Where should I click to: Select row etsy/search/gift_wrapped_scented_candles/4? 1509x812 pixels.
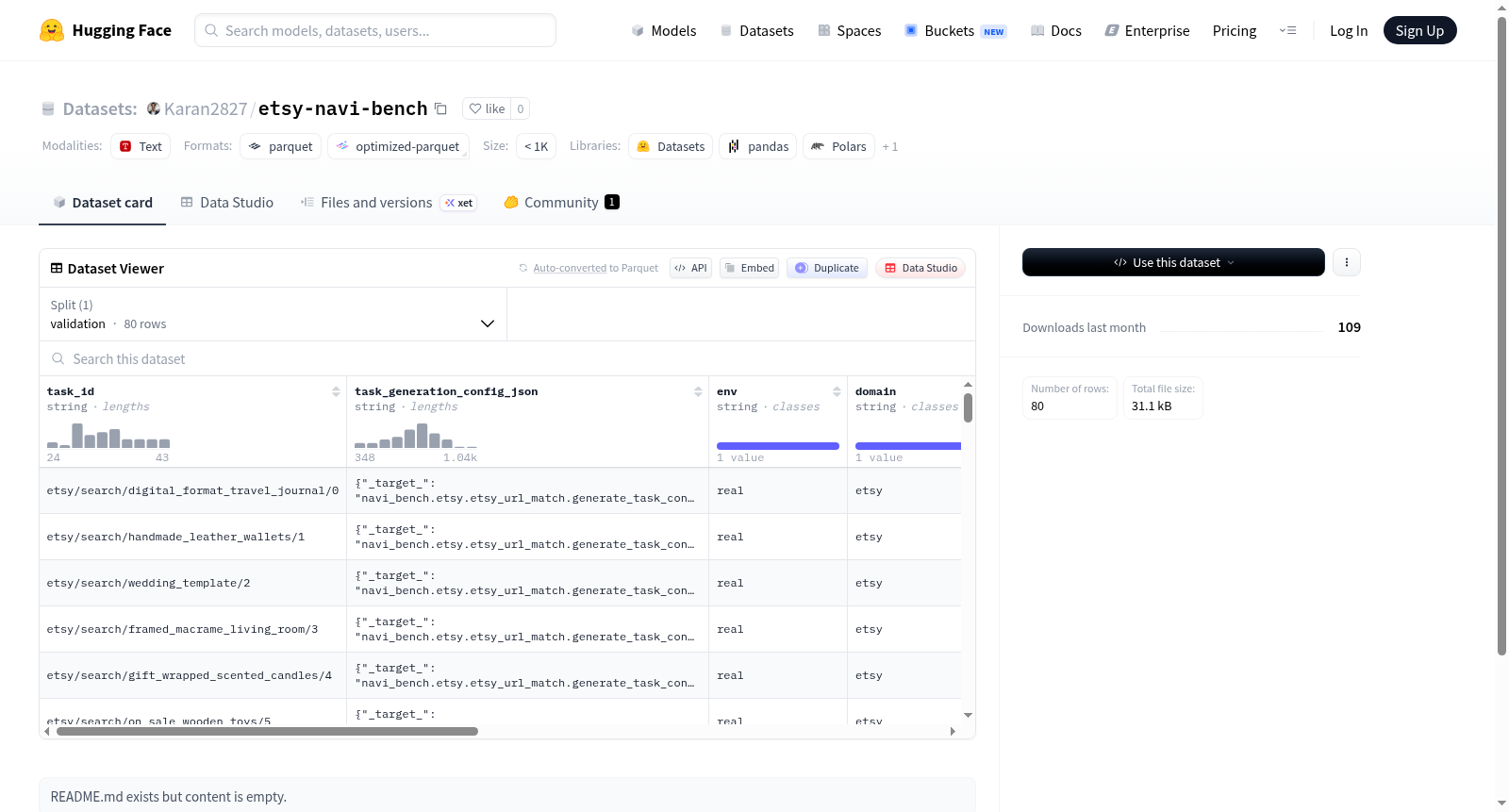click(190, 675)
